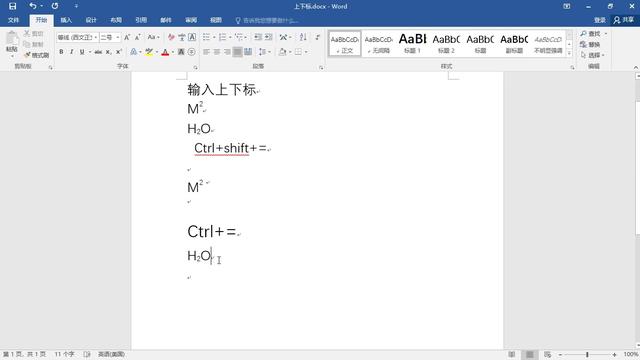The image size is (640, 360).
Task: Select the 标题 2 (Heading 2) style
Action: 446,43
